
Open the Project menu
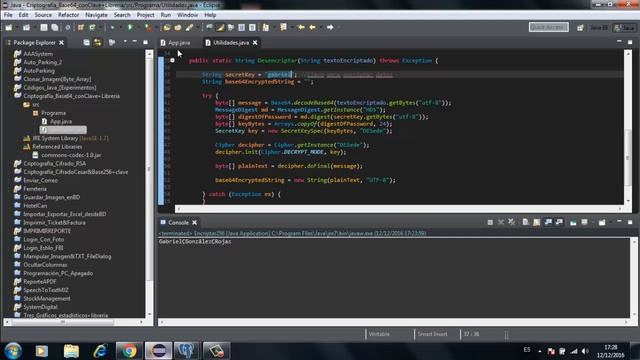[145, 15]
